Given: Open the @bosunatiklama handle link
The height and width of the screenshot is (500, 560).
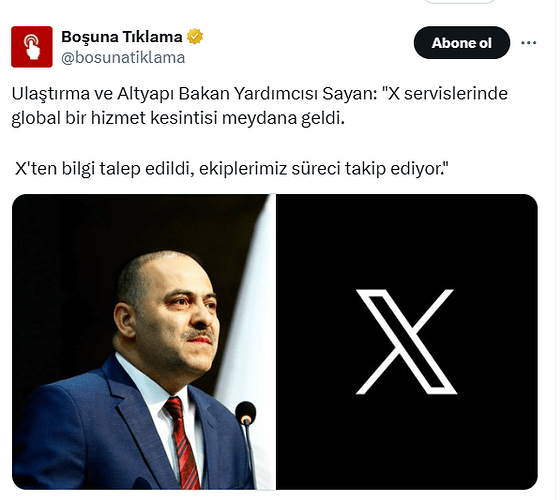Looking at the screenshot, I should [x=123, y=58].
